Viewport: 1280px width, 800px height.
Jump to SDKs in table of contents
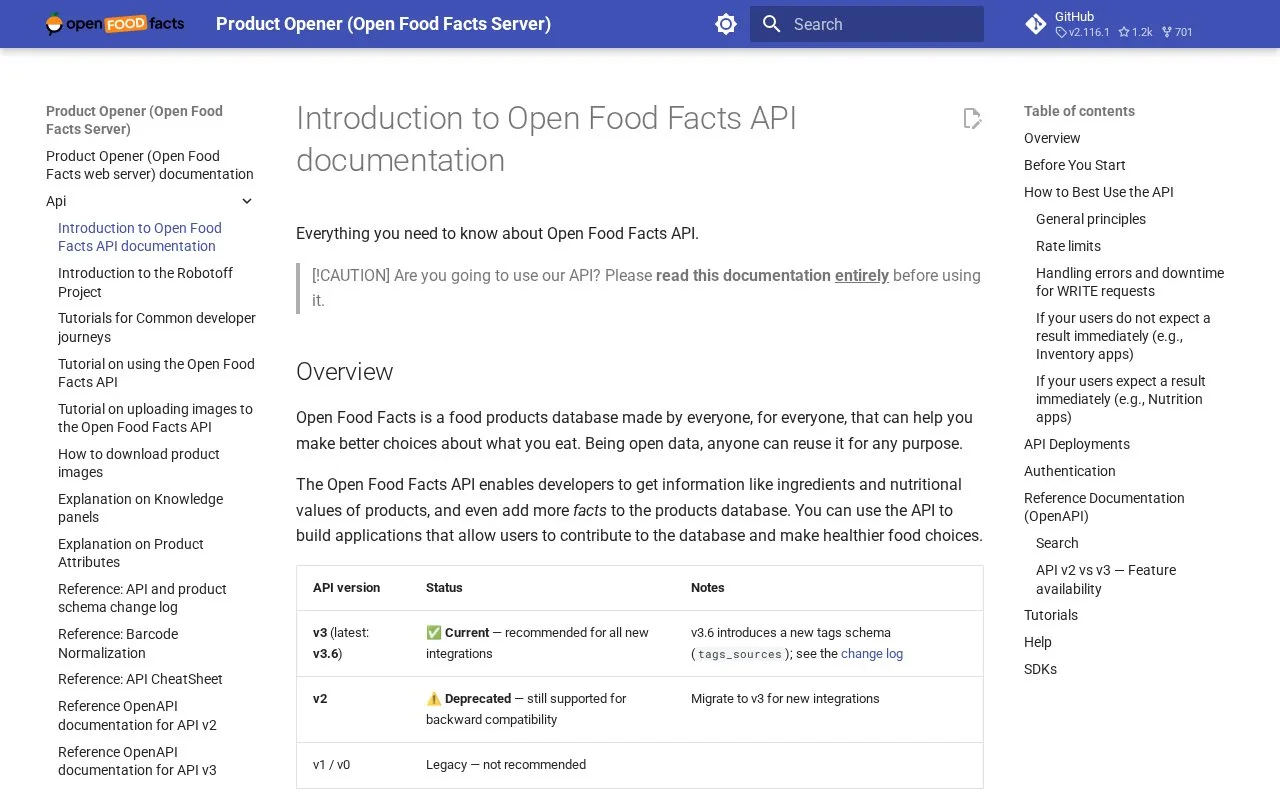1040,669
